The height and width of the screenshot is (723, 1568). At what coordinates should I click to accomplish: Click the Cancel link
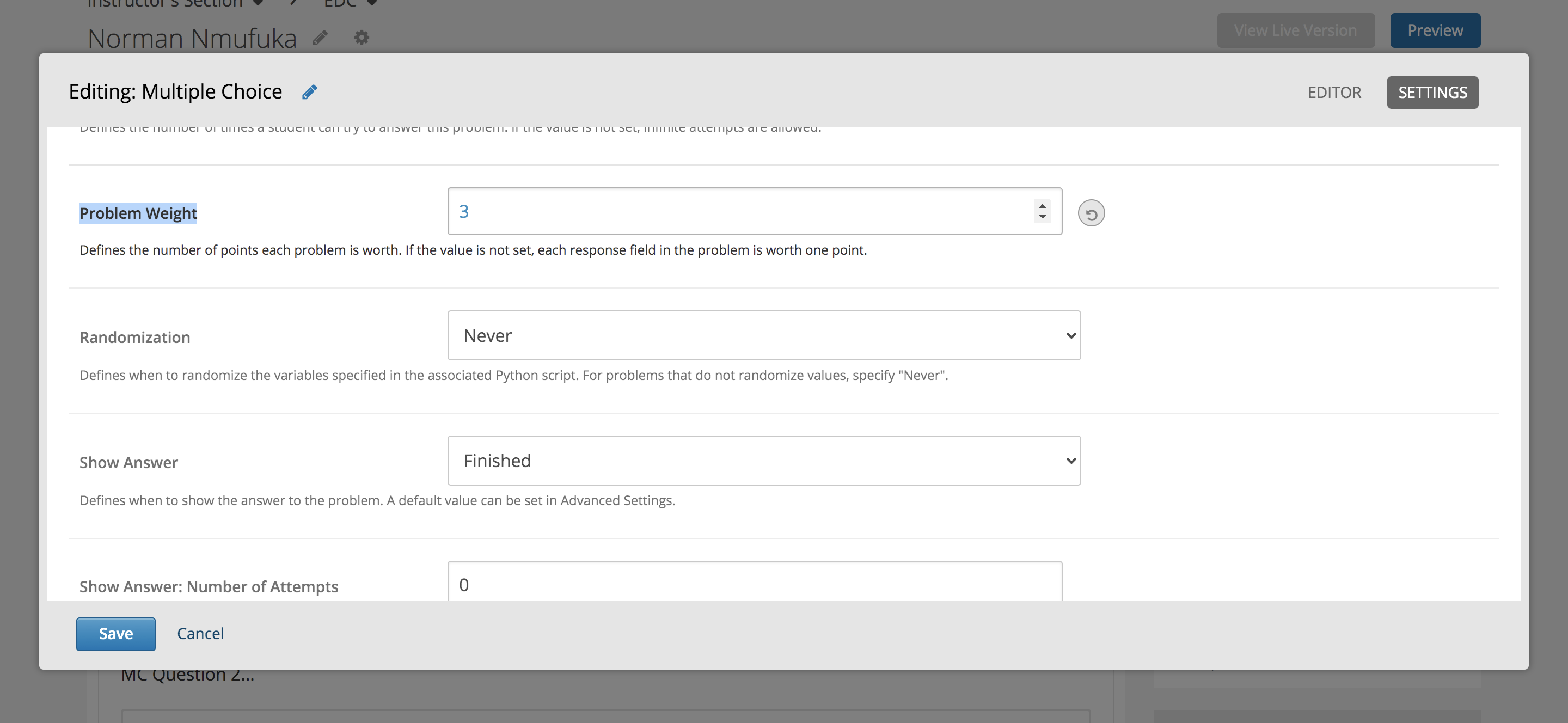(200, 634)
